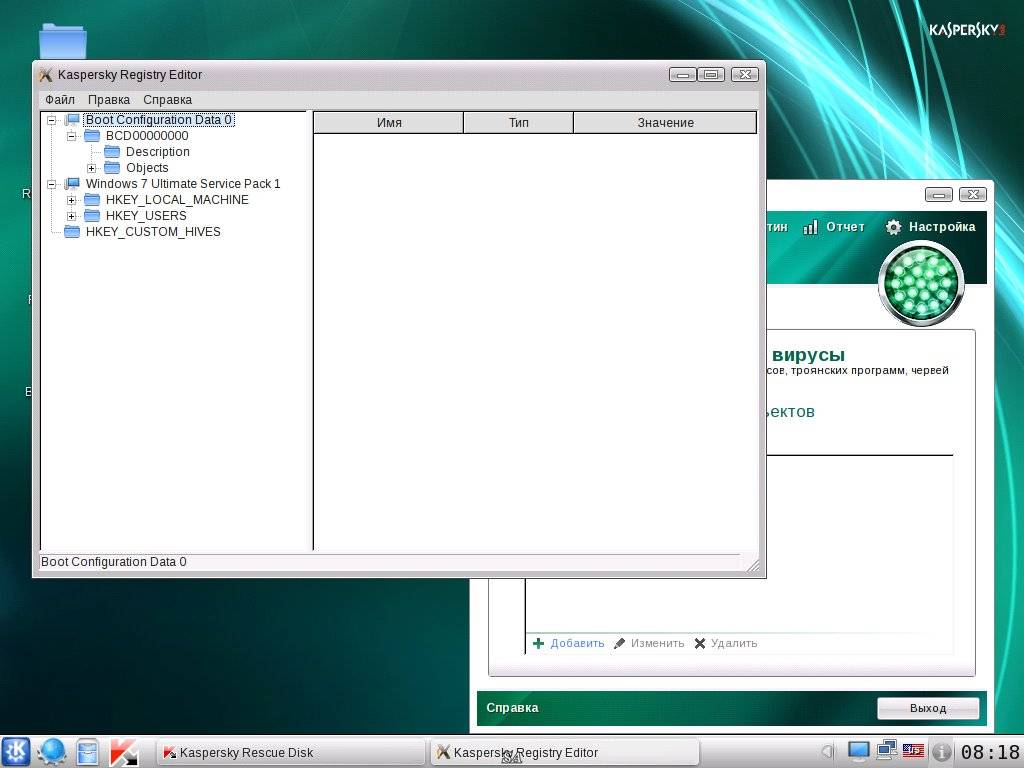Expand the Objects tree node
This screenshot has height=768, width=1024.
91,168
